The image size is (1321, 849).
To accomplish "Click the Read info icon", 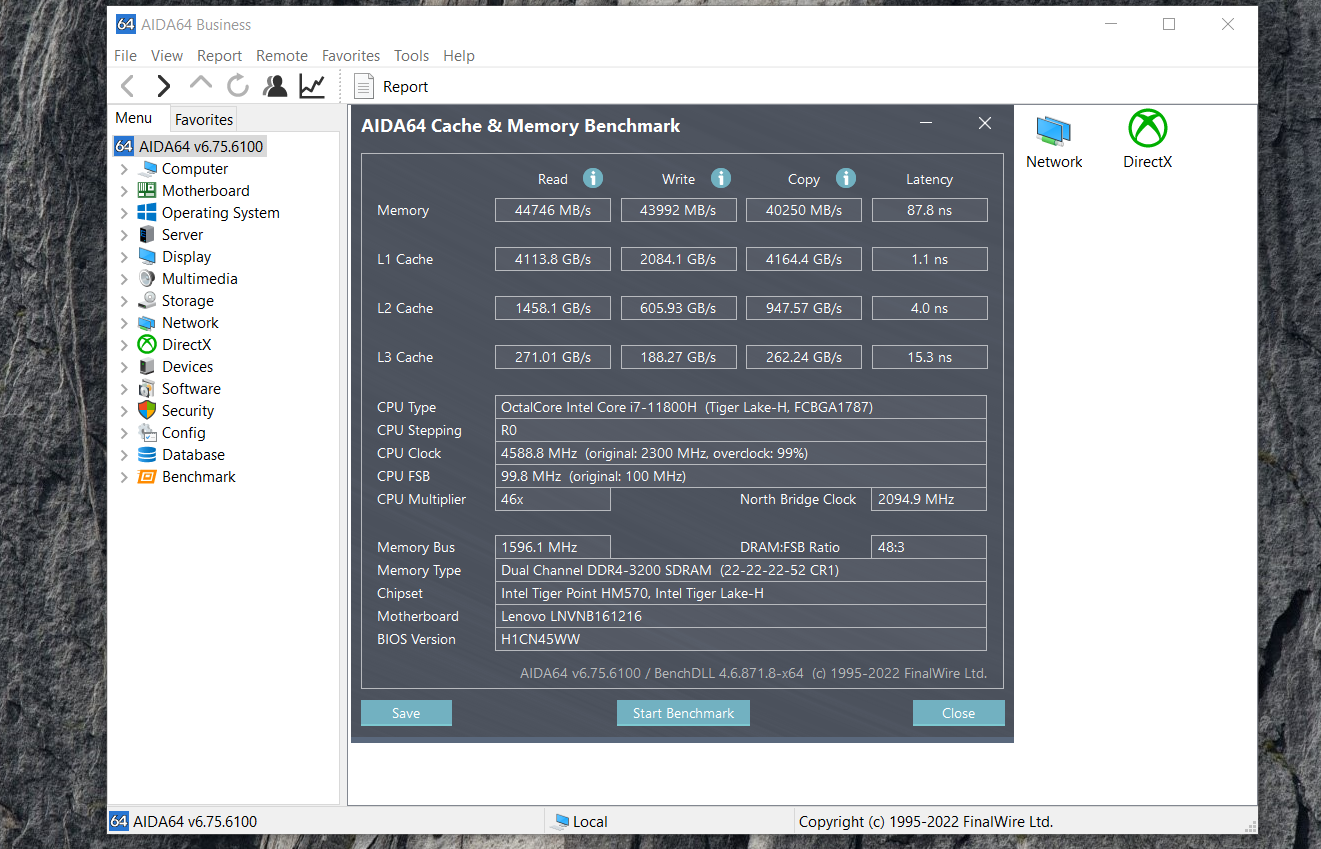I will point(593,178).
